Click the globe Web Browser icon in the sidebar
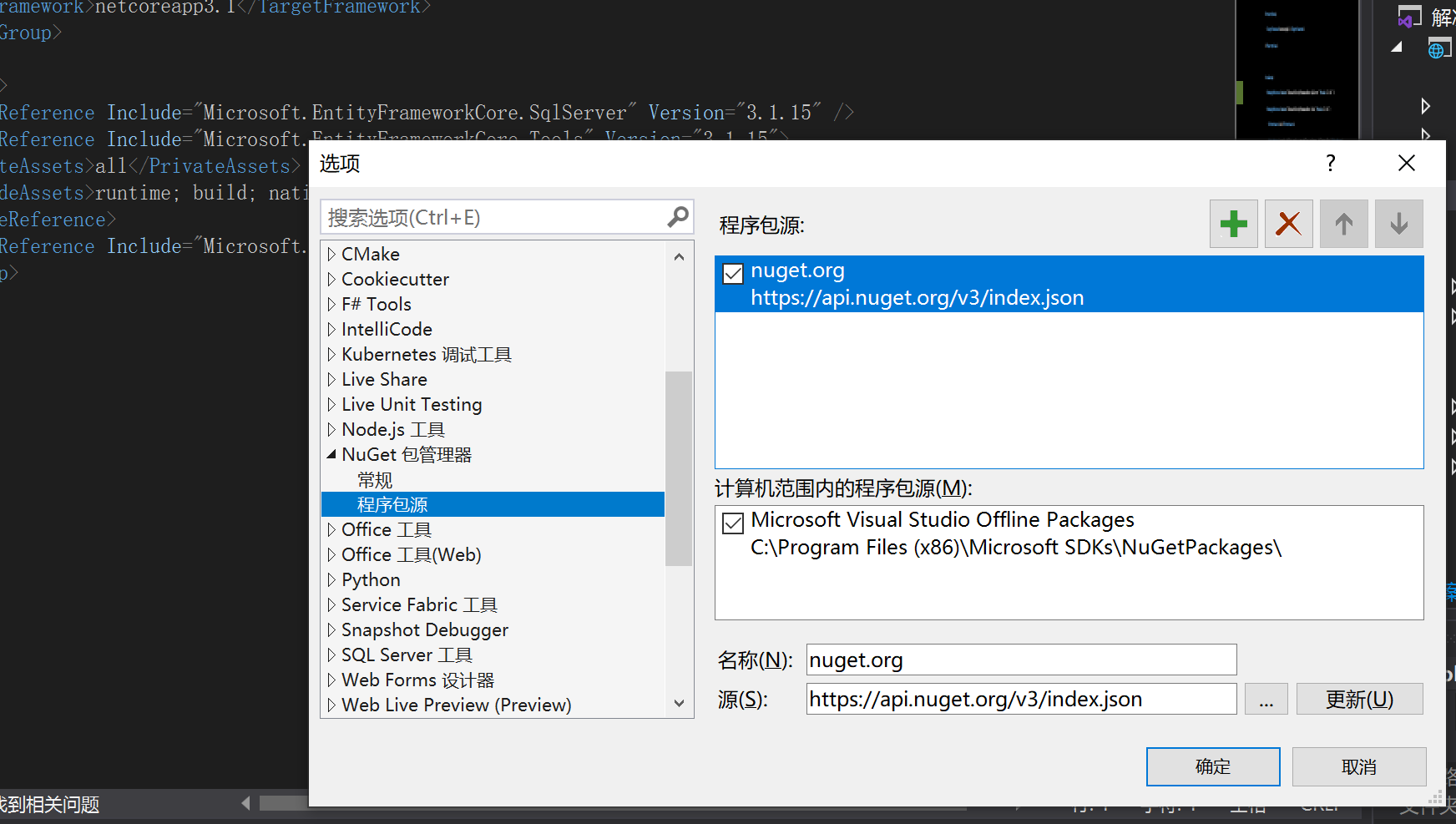 pyautogui.click(x=1439, y=48)
